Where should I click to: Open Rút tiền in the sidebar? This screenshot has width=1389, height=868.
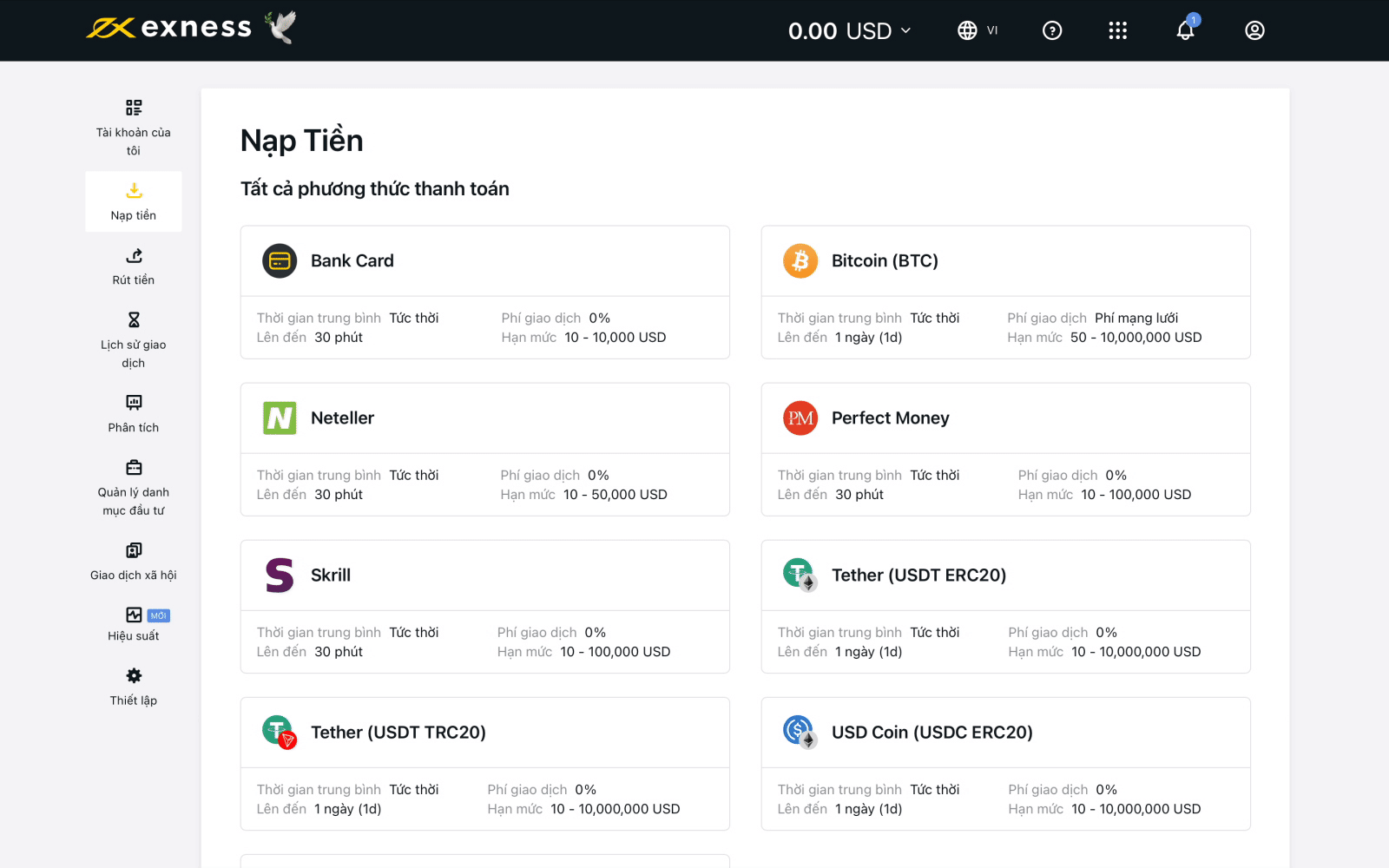(x=134, y=266)
